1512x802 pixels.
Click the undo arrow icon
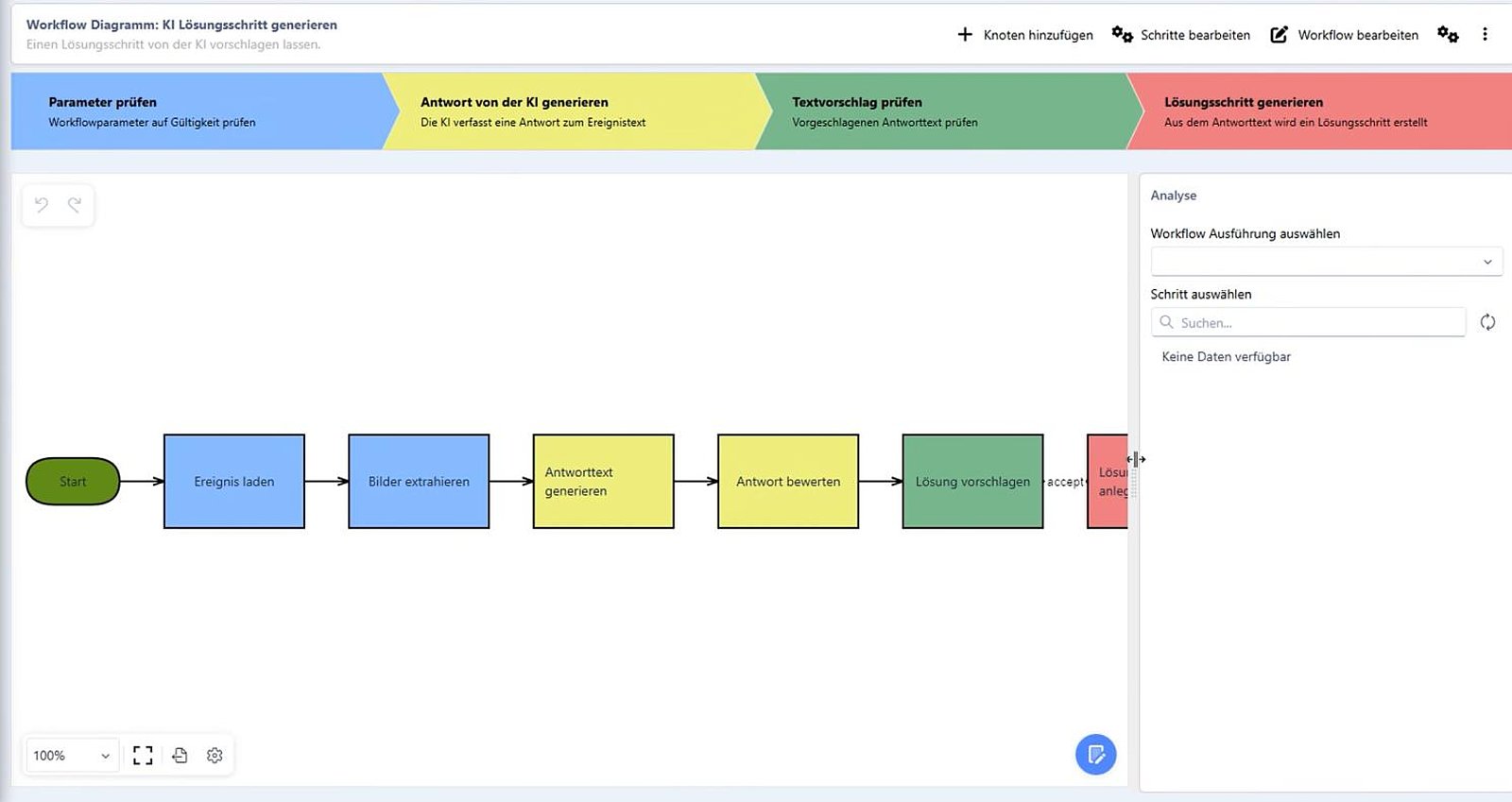pyautogui.click(x=42, y=204)
